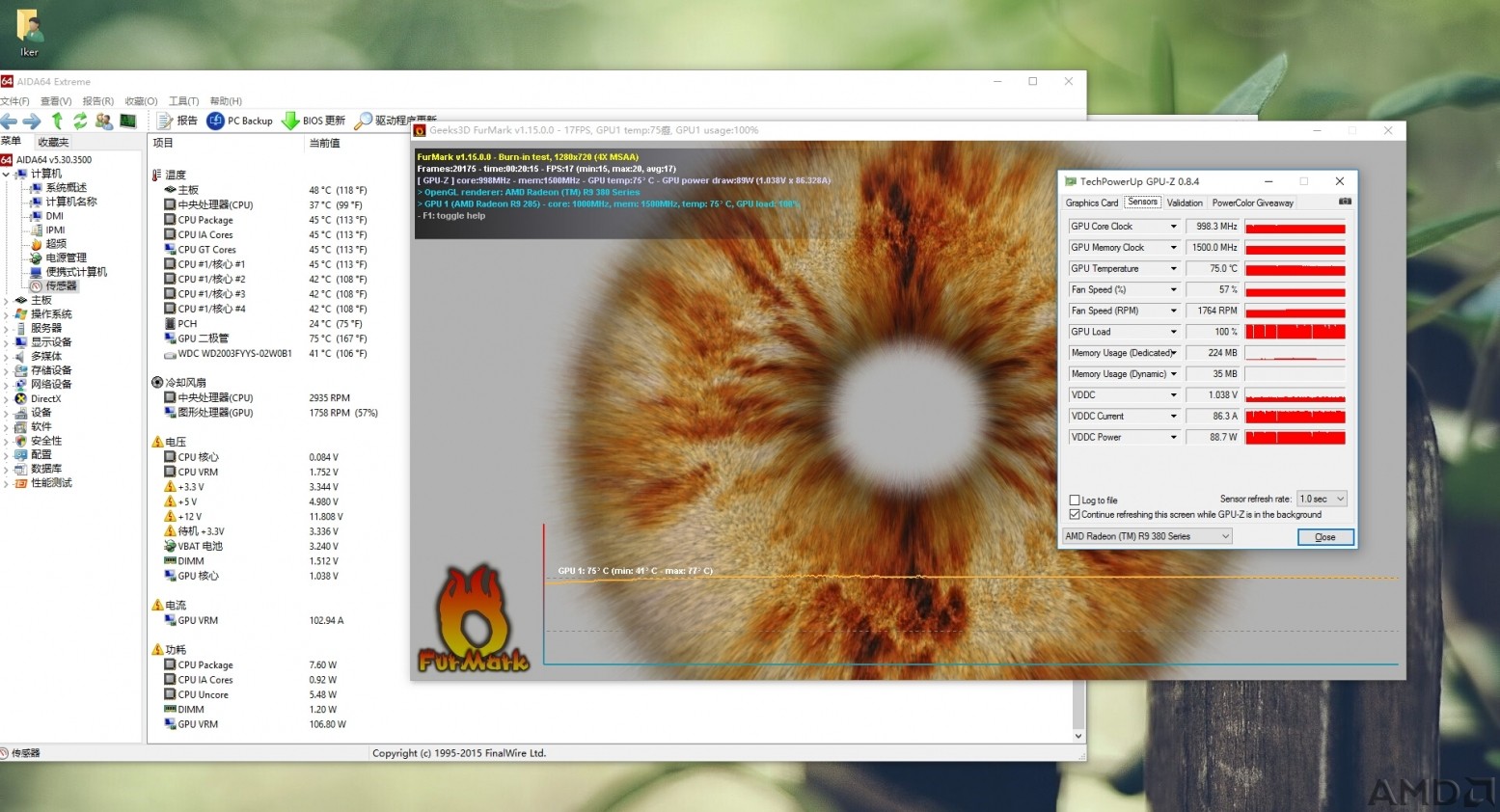Click the GPU-Z title bar icon
Viewport: 1500px width, 812px height.
point(1070,181)
